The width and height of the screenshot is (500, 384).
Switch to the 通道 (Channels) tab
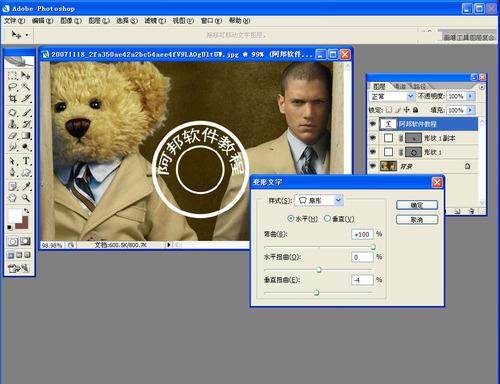point(399,86)
